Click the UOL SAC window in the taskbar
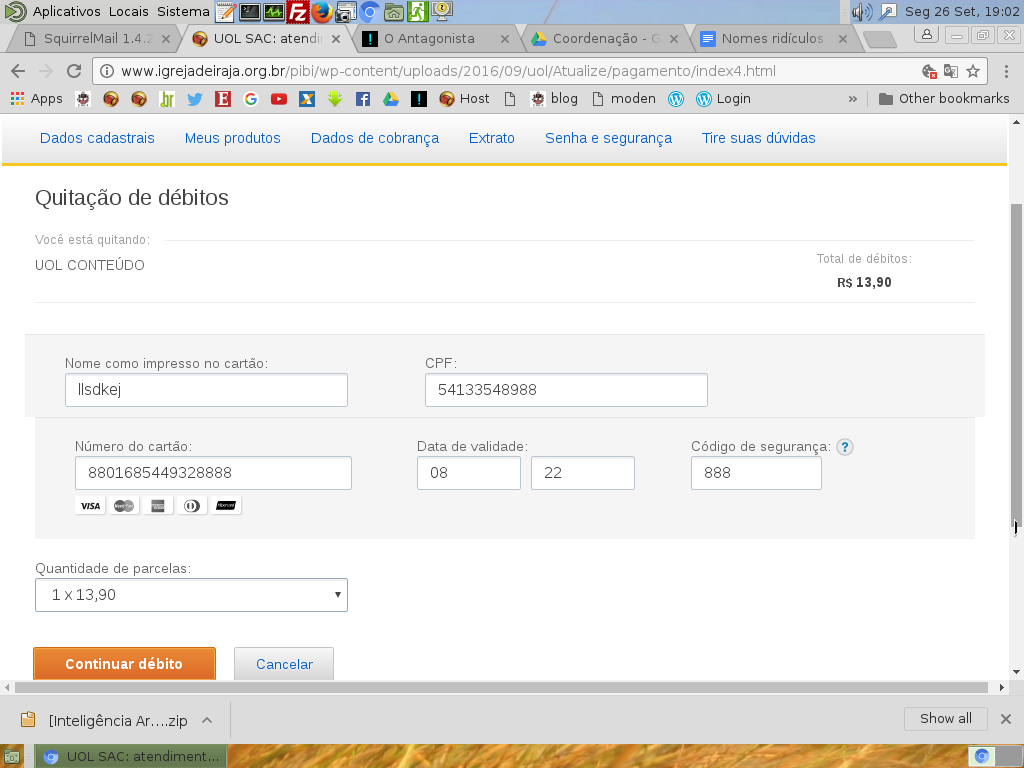 [x=131, y=756]
